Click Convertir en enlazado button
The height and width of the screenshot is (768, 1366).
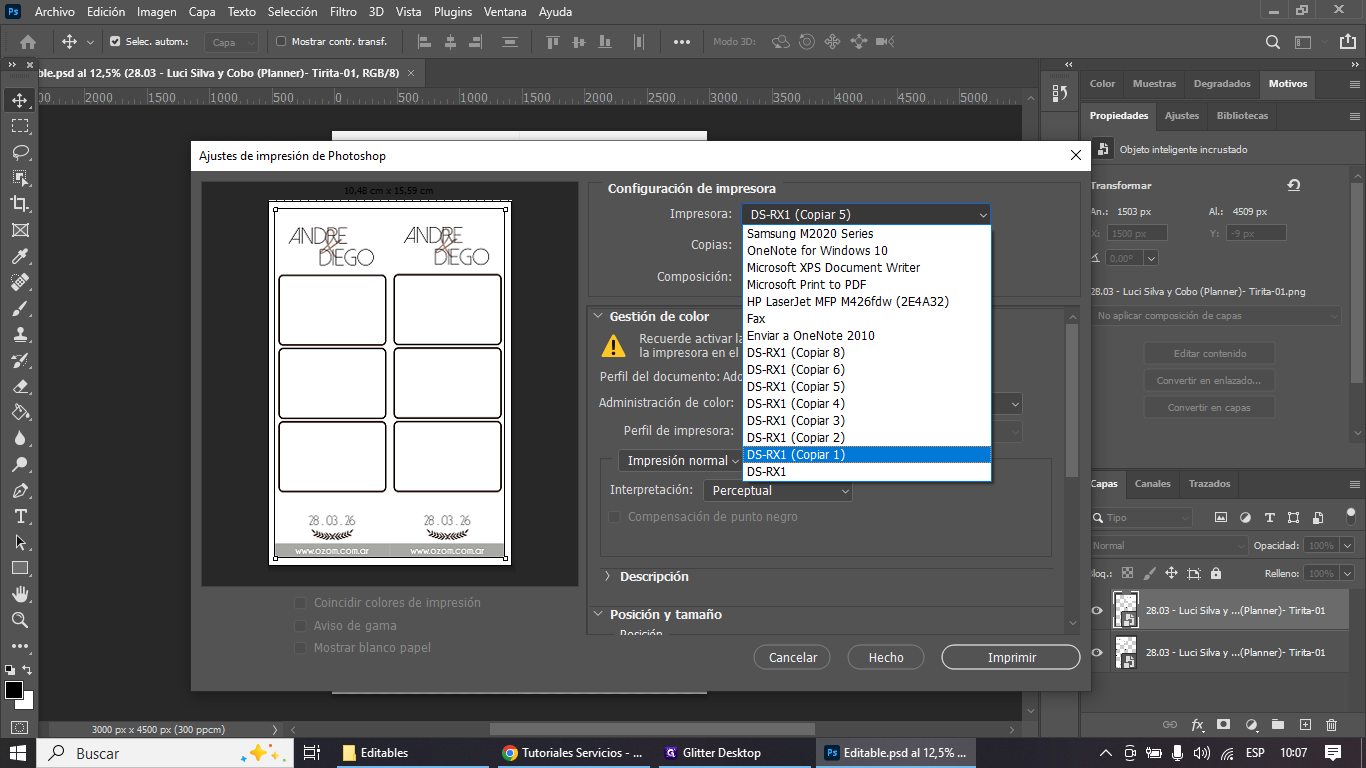[x=1209, y=381]
